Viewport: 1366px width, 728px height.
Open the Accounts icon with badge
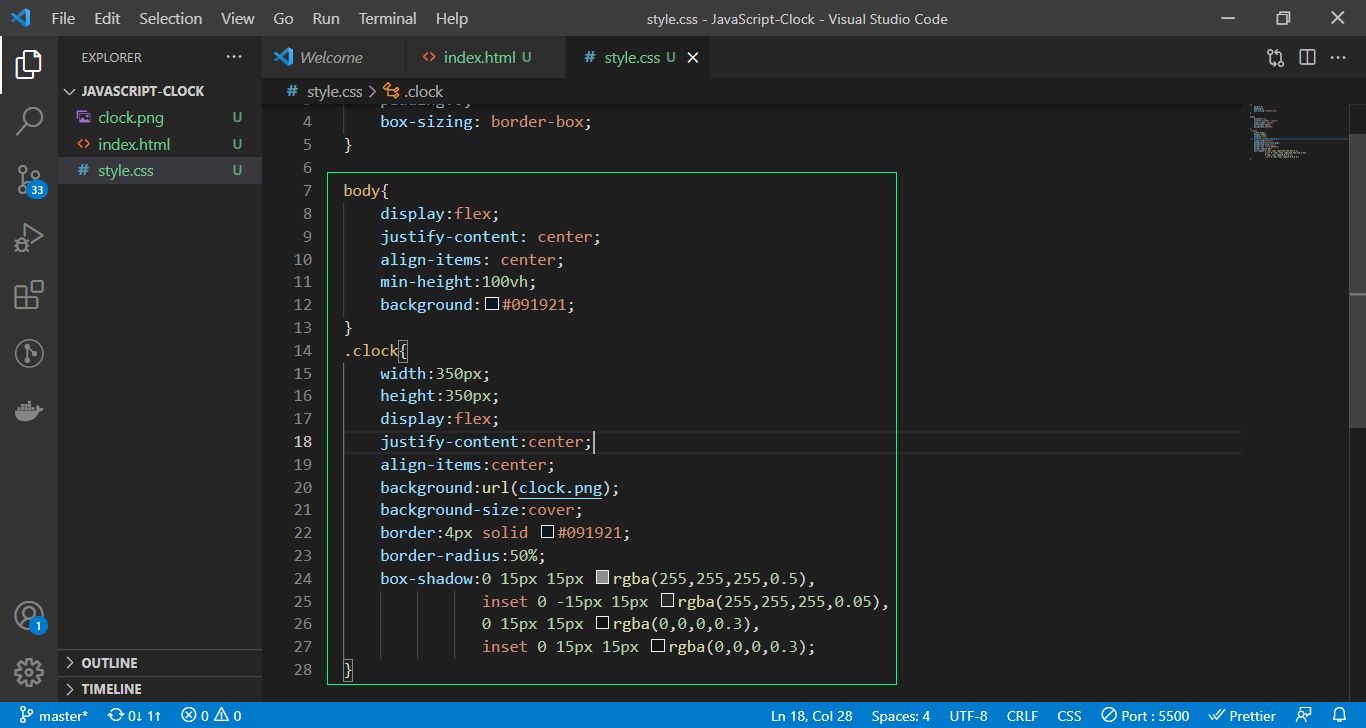[x=29, y=617]
